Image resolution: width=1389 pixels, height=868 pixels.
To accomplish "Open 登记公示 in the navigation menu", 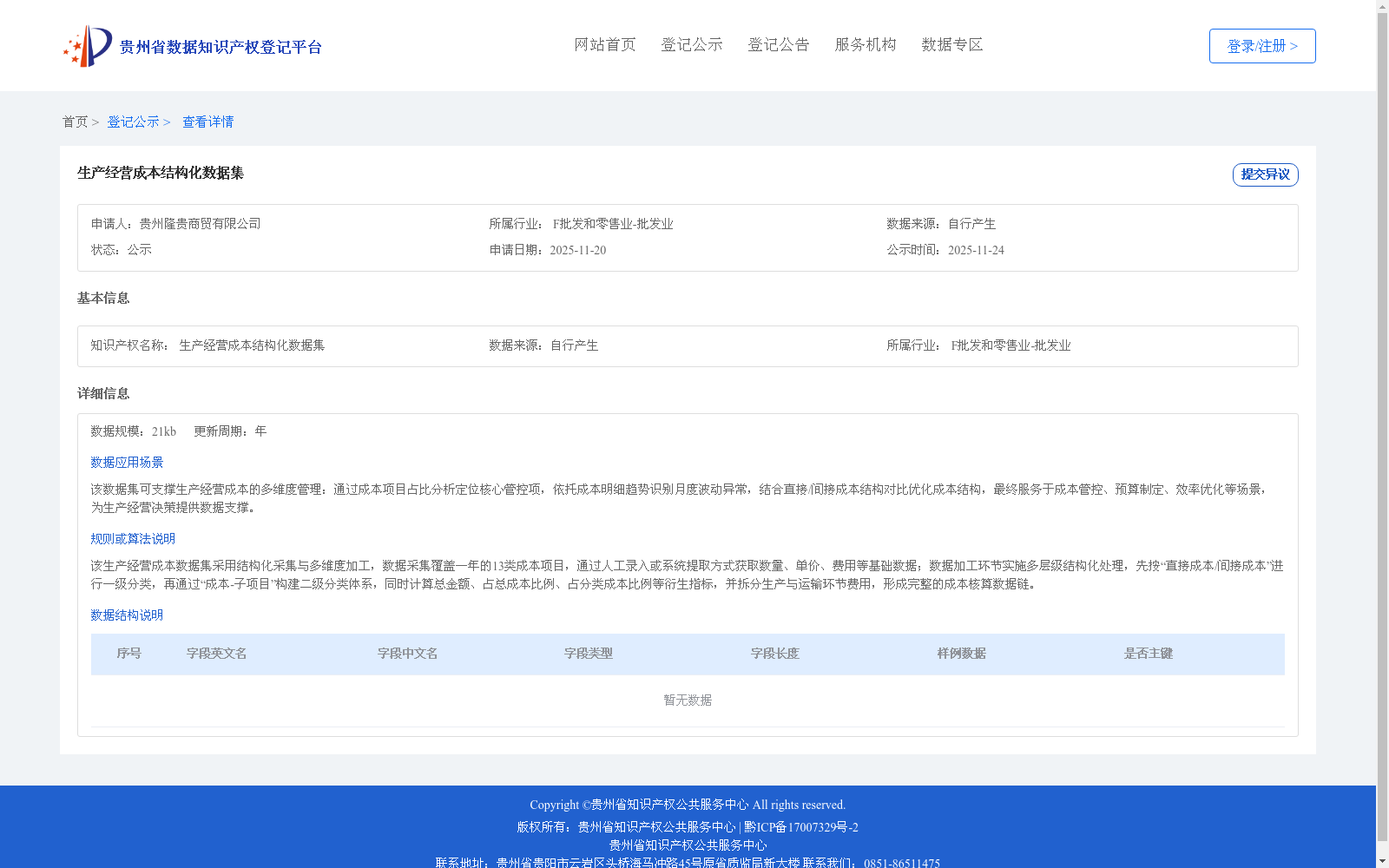I will [x=692, y=44].
